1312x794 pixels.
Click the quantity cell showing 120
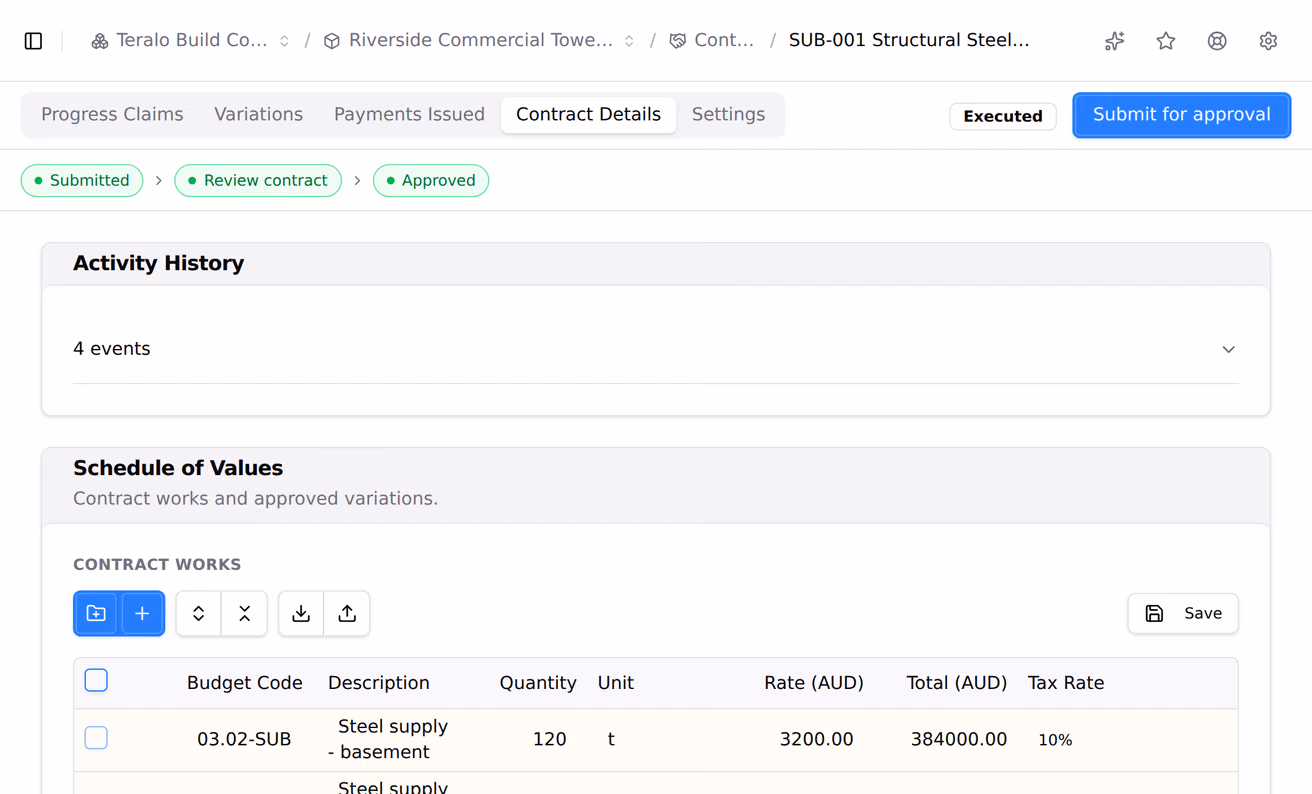550,740
